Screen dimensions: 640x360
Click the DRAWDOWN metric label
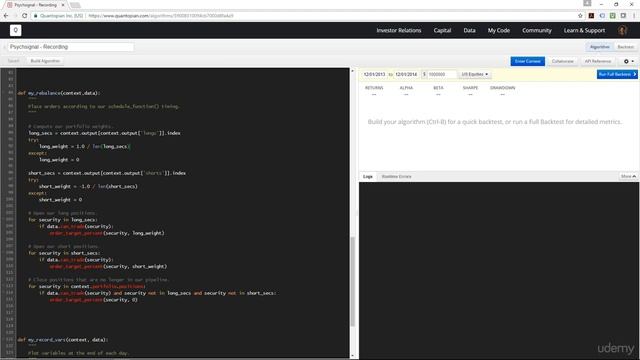502,88
